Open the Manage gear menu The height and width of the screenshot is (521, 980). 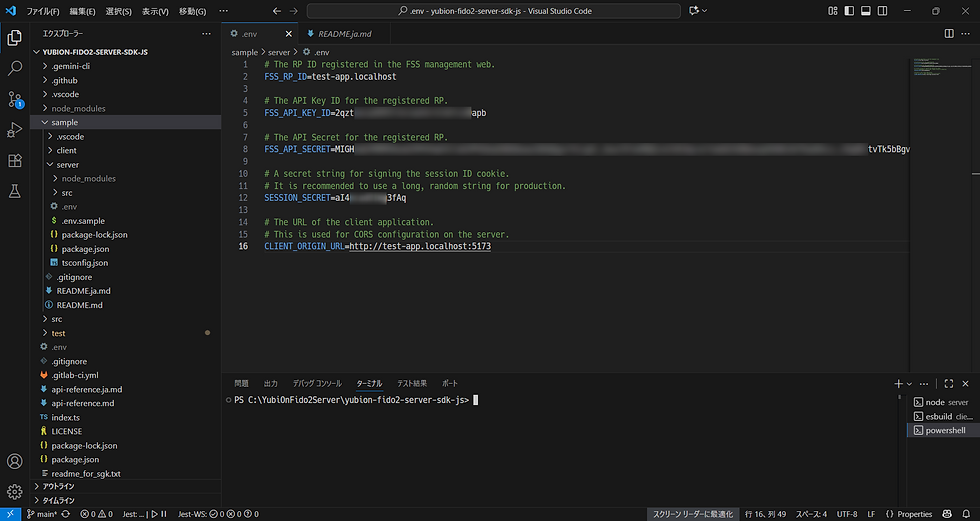(x=14, y=492)
